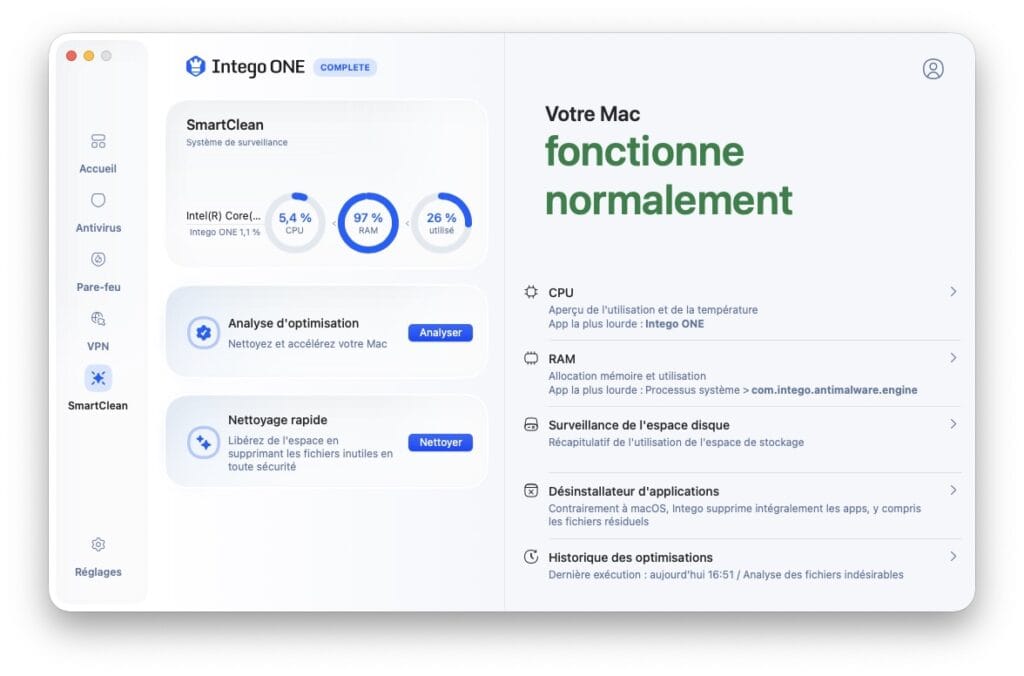Go to the Pare-feu label in sidebar
Image resolution: width=1024 pixels, height=676 pixels.
click(98, 287)
